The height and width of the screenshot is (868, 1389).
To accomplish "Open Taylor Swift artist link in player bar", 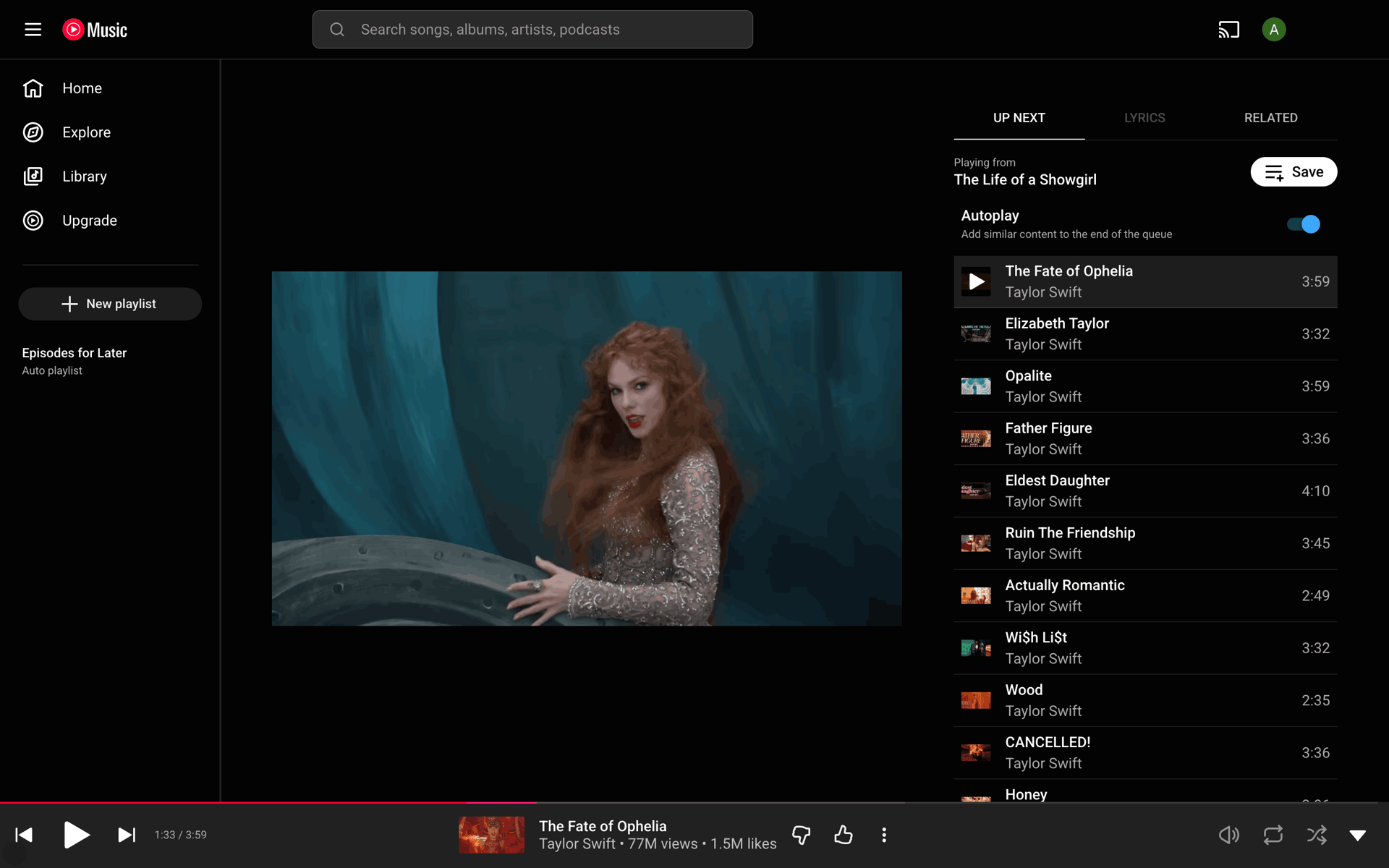I will (577, 844).
